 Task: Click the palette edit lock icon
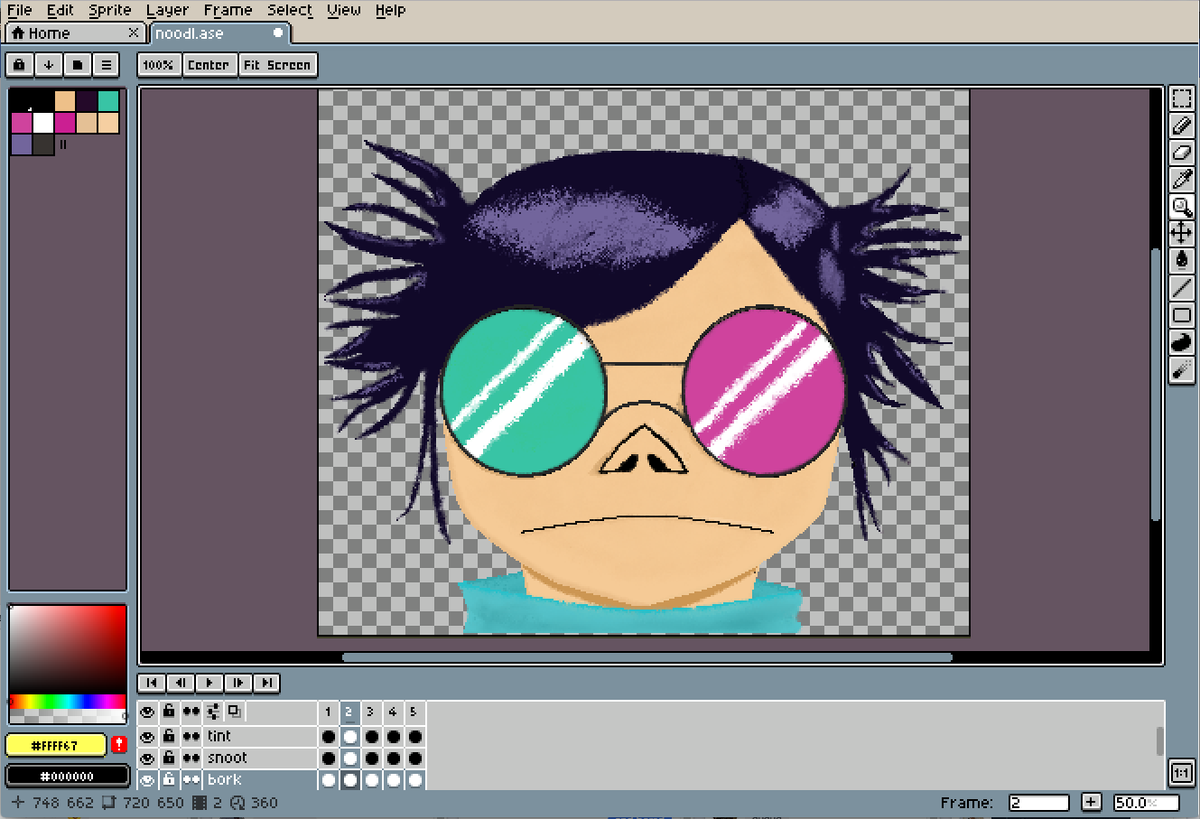click(x=20, y=65)
